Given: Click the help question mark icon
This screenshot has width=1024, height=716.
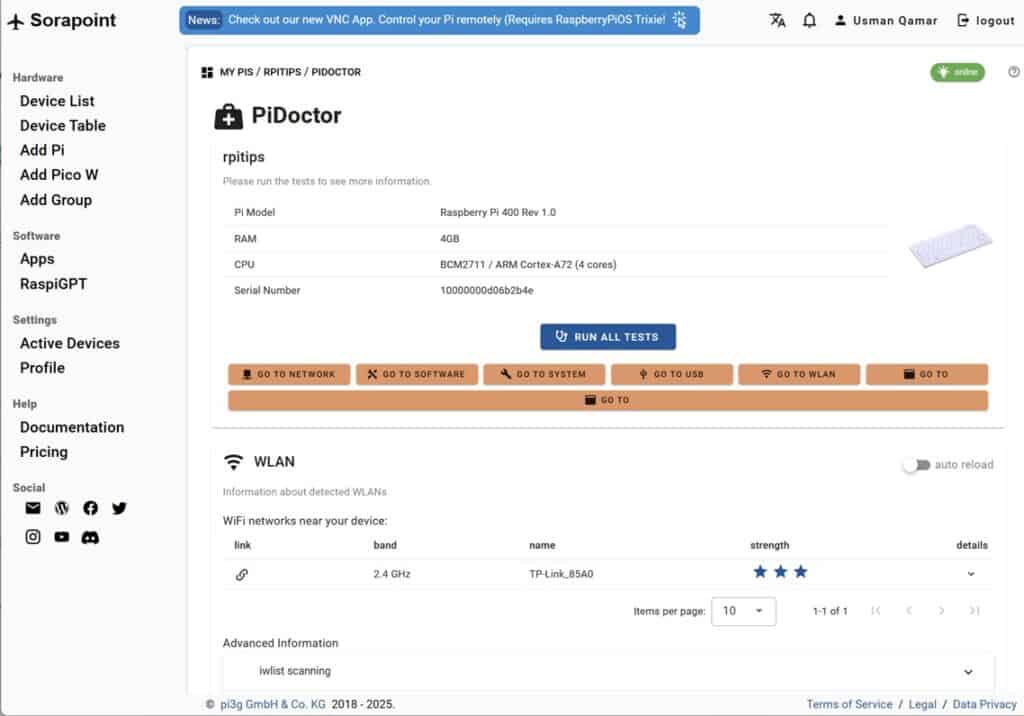Looking at the screenshot, I should (x=1014, y=72).
